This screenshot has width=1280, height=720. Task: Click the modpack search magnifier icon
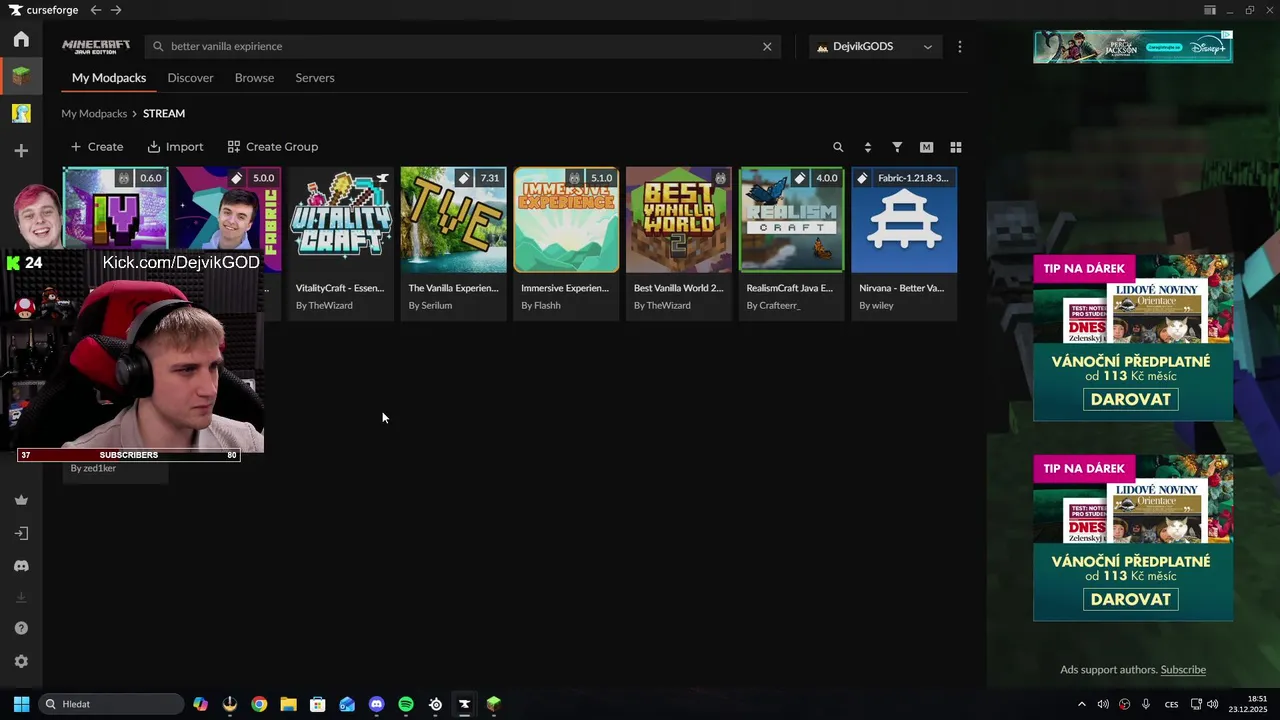click(838, 147)
